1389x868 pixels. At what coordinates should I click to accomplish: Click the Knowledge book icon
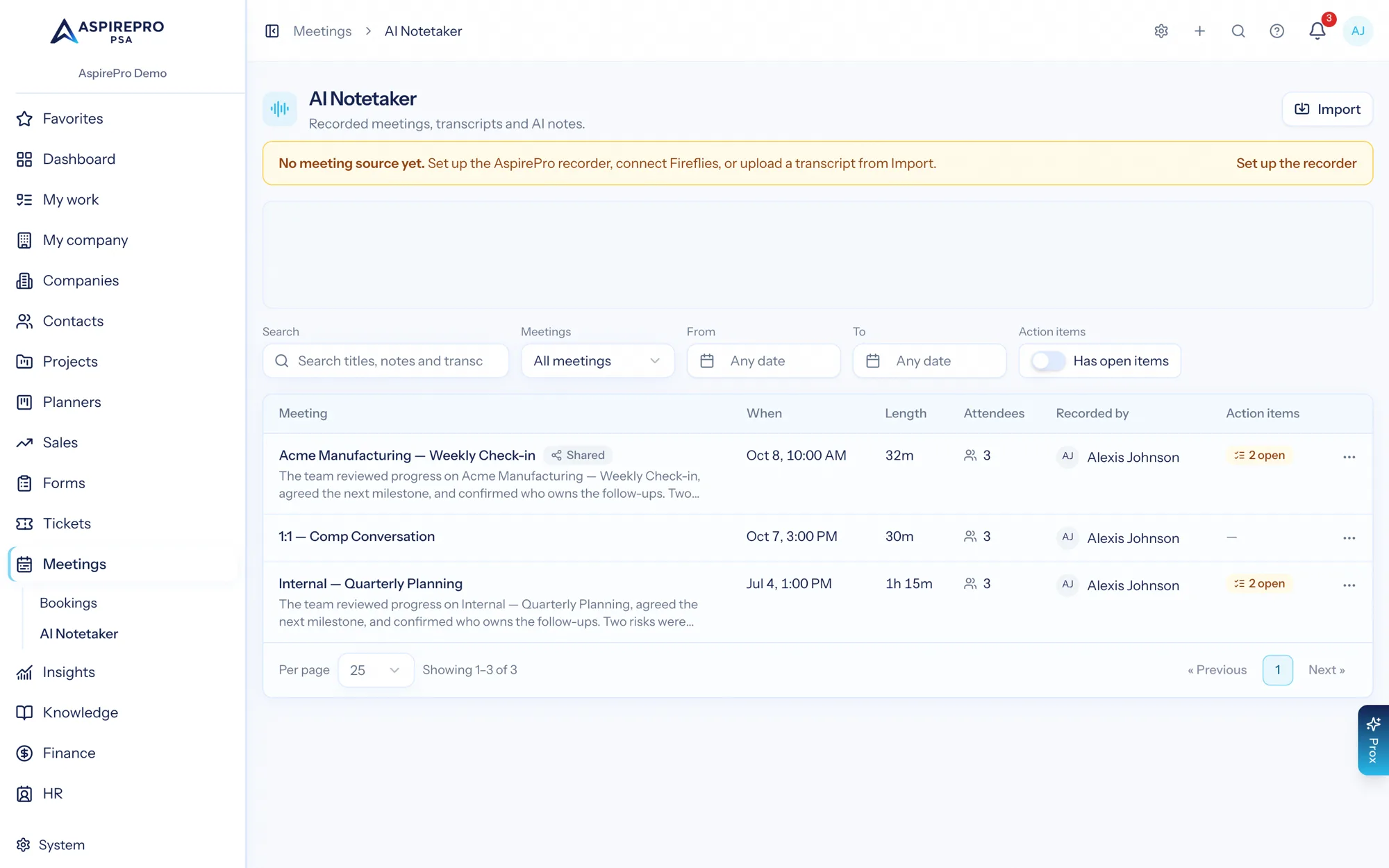24,712
